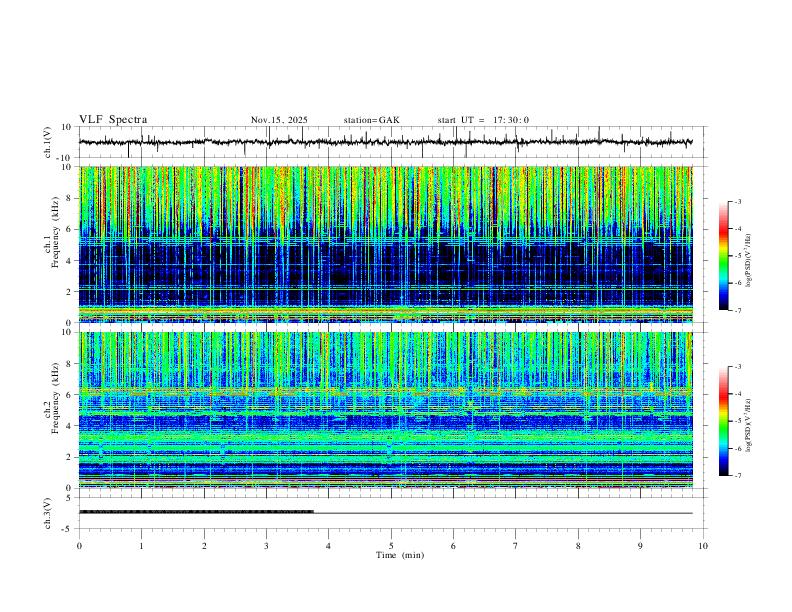Click the 'Time (min)' axis label
Image resolution: width=792 pixels, height=612 pixels.
coord(400,555)
